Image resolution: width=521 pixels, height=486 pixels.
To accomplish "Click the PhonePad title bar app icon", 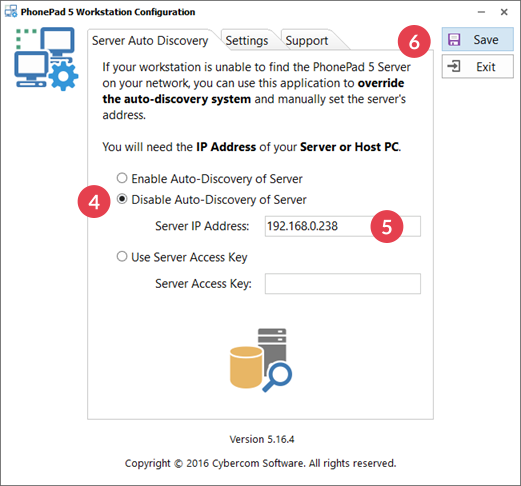I will click(x=11, y=12).
